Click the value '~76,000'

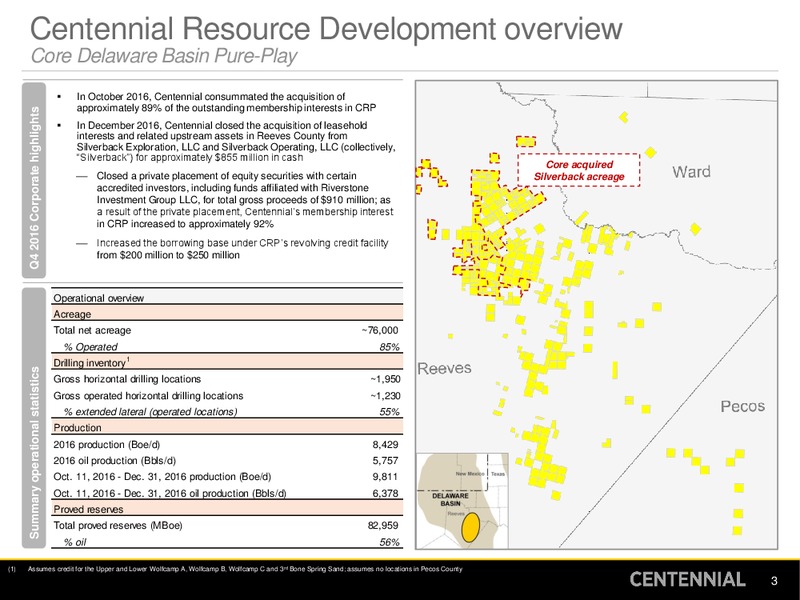(380, 331)
